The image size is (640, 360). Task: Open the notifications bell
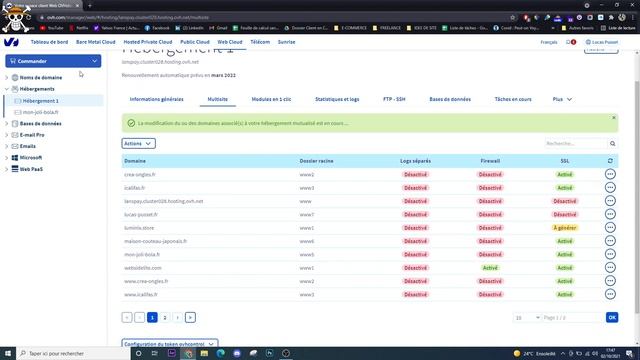571,42
